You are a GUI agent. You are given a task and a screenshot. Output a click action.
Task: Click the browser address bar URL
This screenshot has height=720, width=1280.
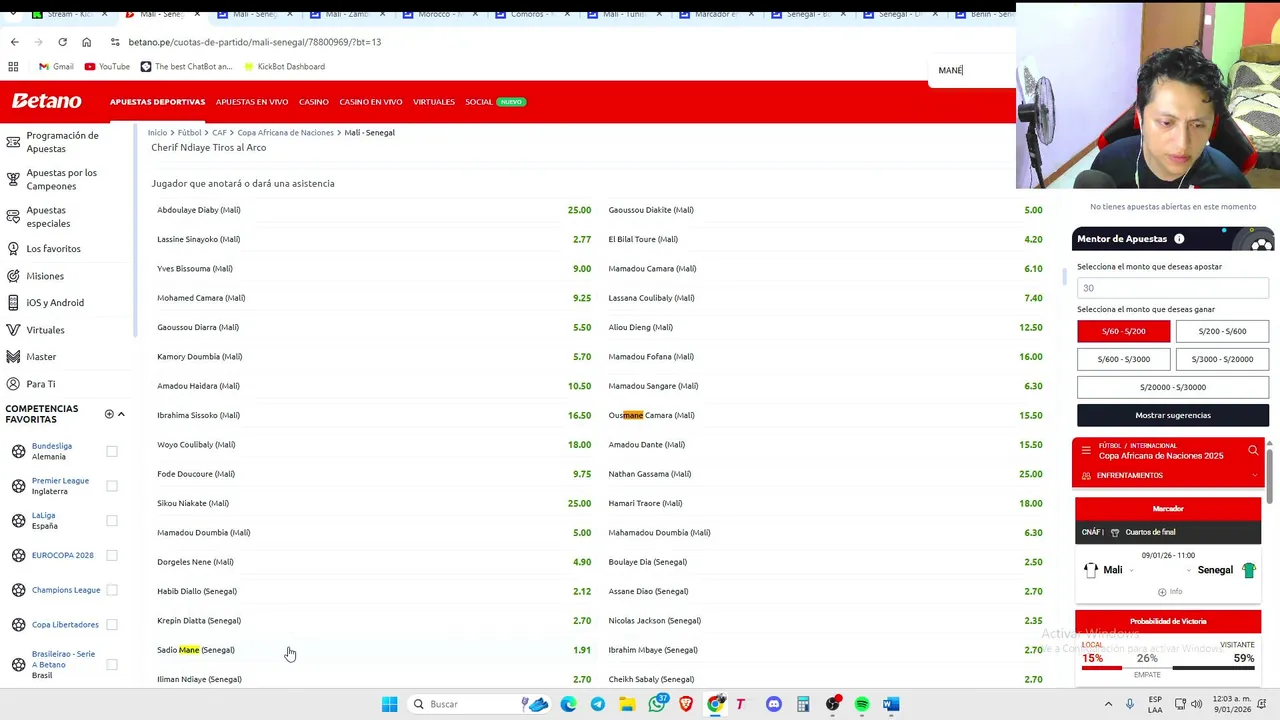pos(254,42)
